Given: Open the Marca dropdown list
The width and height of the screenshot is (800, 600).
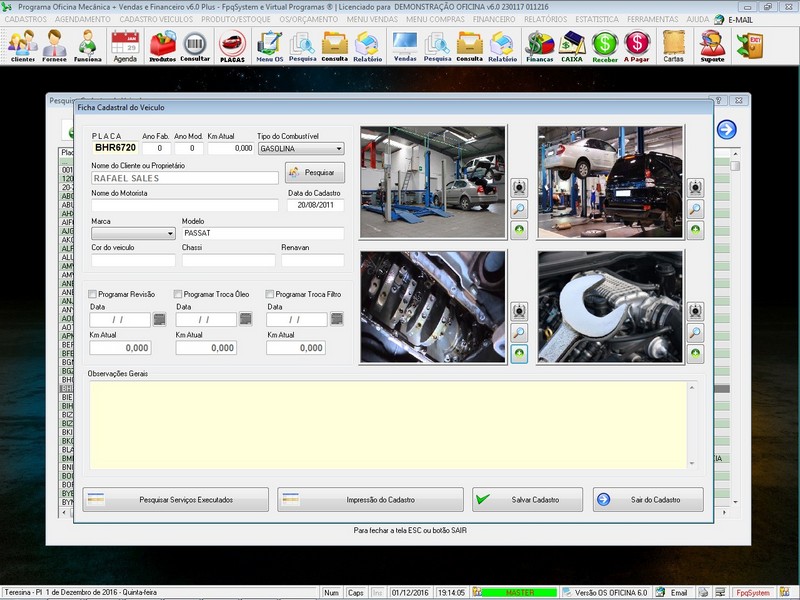Looking at the screenshot, I should pyautogui.click(x=169, y=234).
